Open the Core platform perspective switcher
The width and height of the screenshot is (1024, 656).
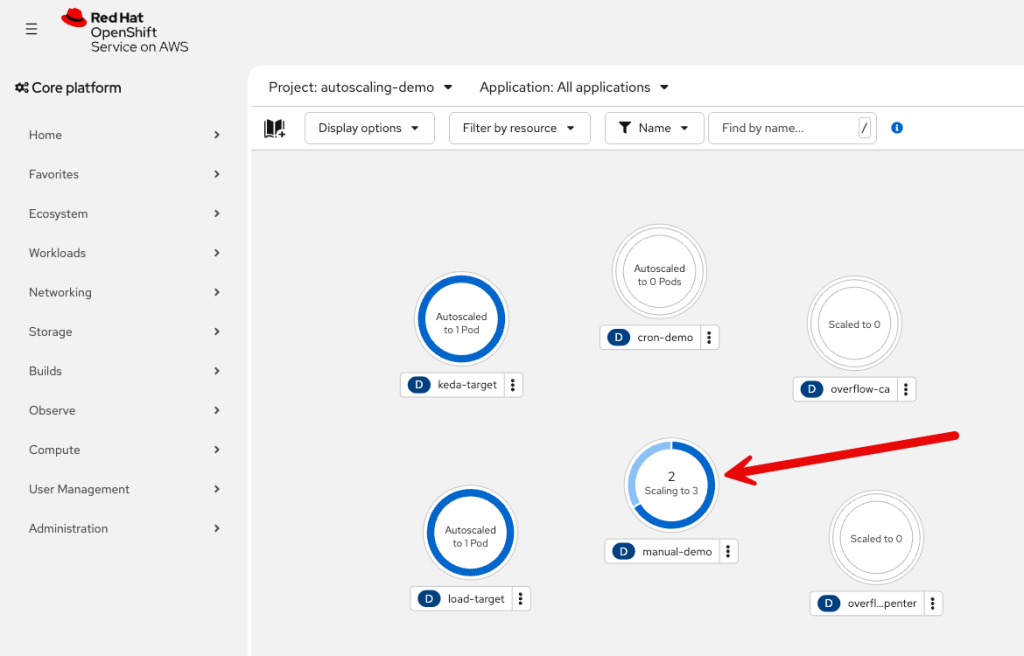pyautogui.click(x=68, y=88)
